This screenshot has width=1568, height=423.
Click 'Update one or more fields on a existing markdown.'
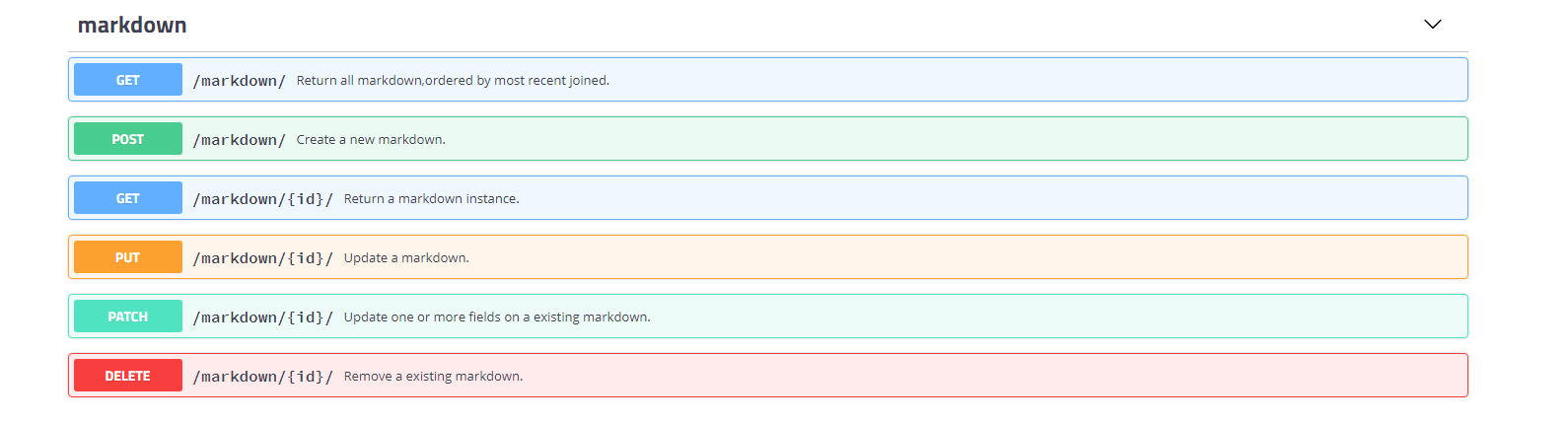(x=497, y=317)
